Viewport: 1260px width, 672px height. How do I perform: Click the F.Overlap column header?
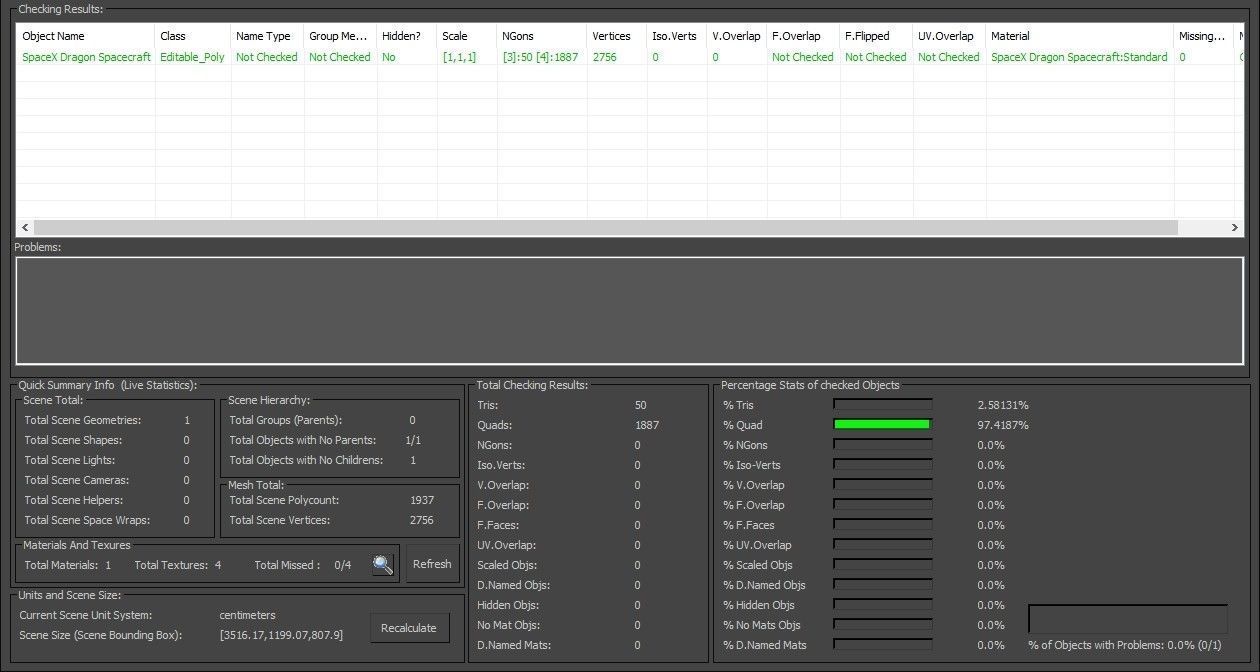tap(803, 36)
